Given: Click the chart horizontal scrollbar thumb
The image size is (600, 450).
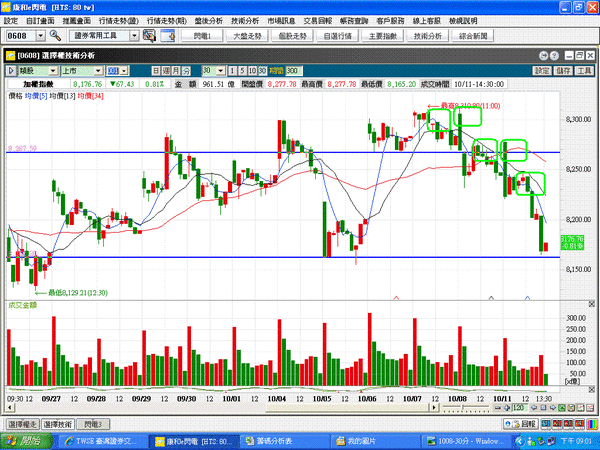Looking at the screenshot, I should [x=347, y=408].
